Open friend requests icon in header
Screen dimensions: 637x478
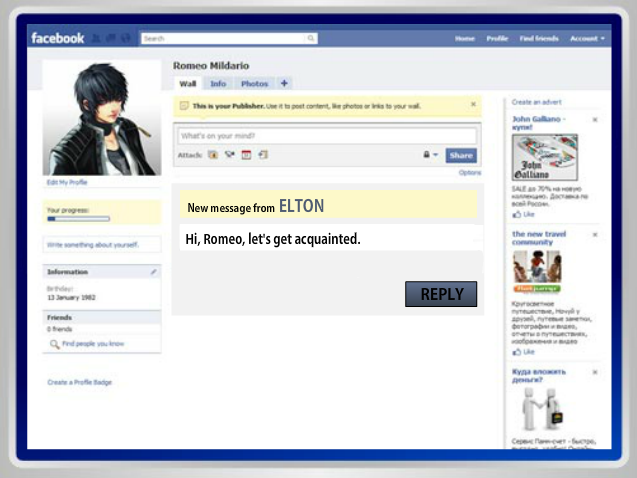[x=96, y=38]
